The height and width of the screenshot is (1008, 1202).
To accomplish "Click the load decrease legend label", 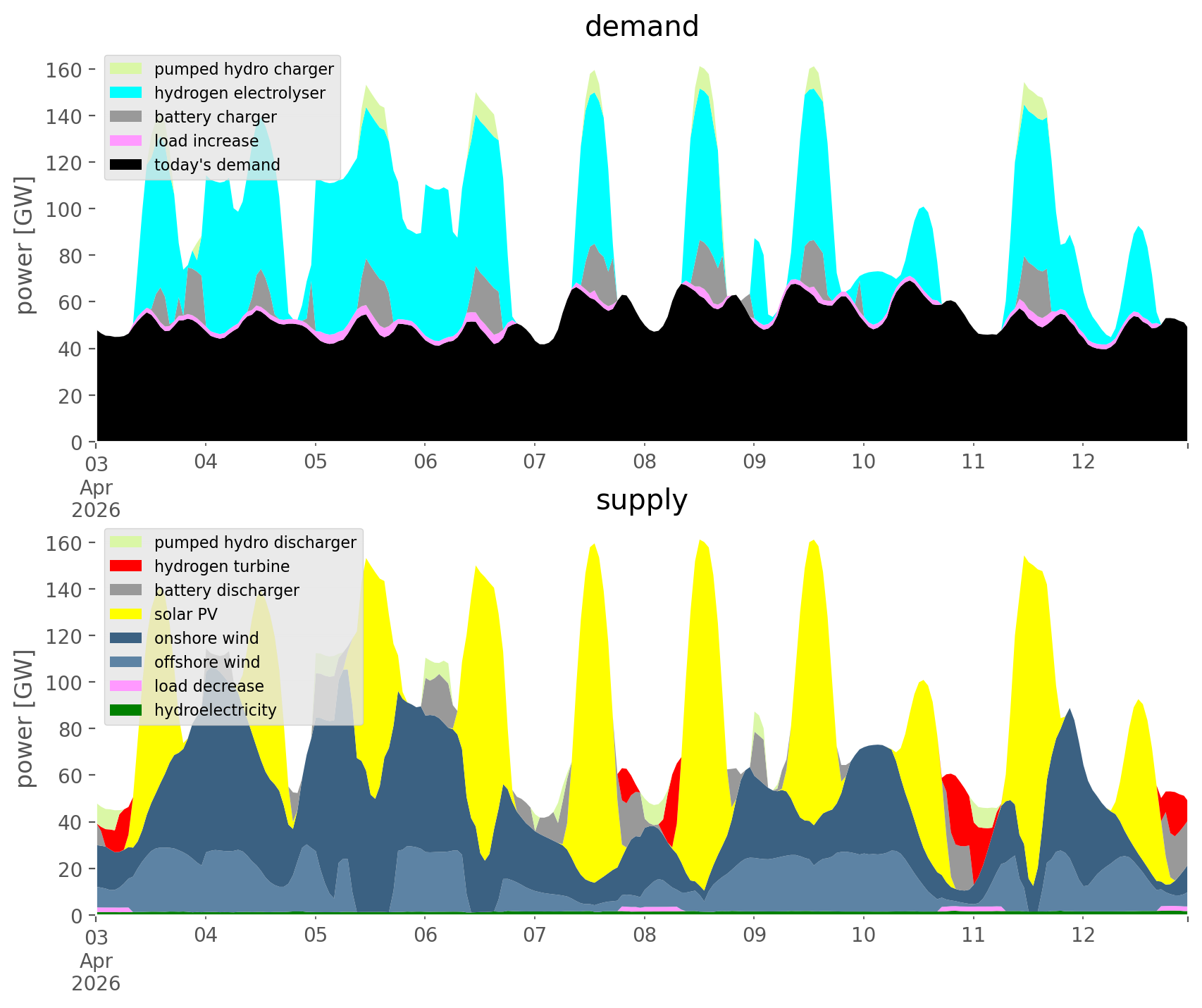I will [x=209, y=686].
